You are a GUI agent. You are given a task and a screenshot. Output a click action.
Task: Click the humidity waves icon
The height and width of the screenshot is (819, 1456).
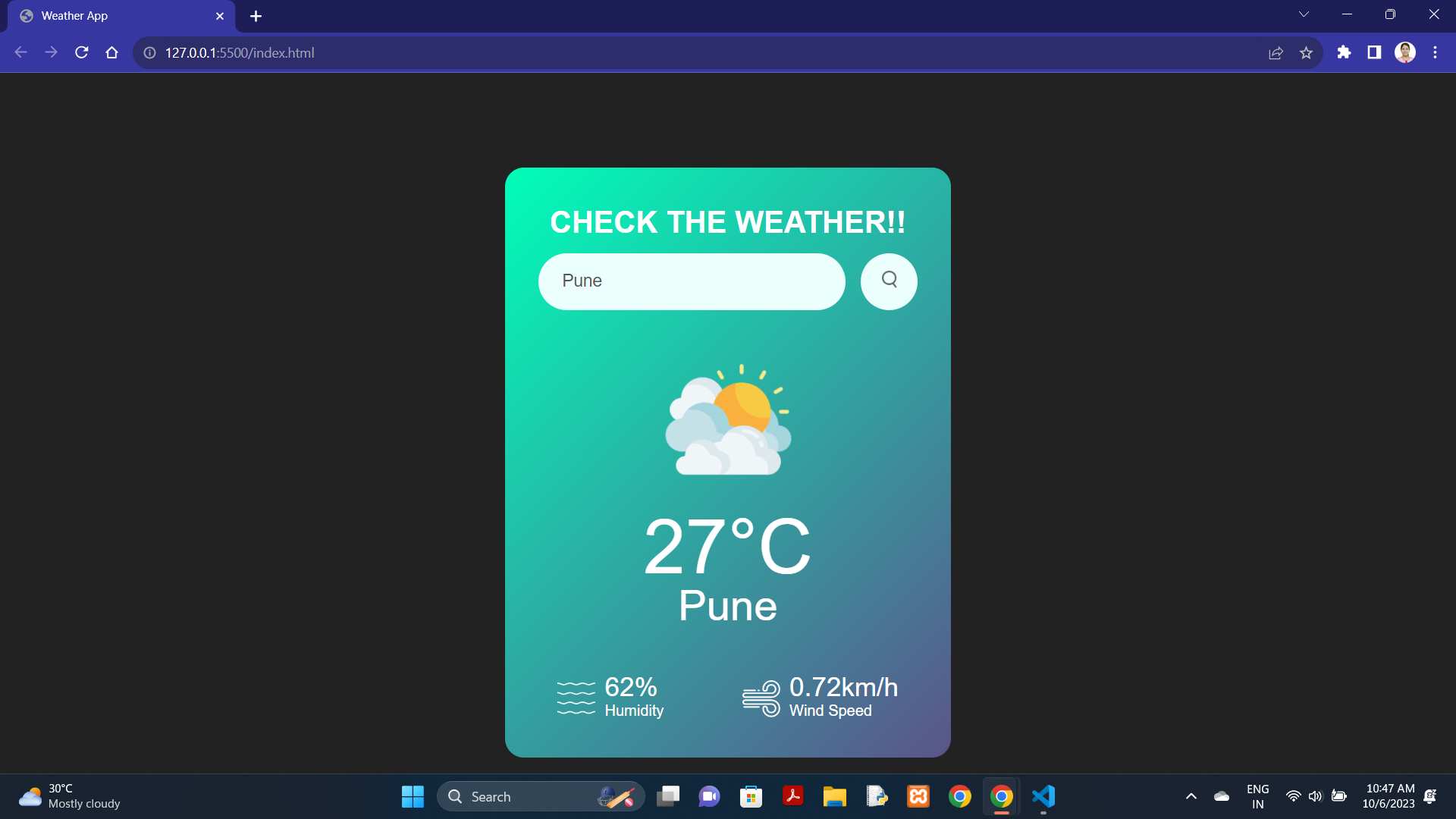(x=575, y=697)
